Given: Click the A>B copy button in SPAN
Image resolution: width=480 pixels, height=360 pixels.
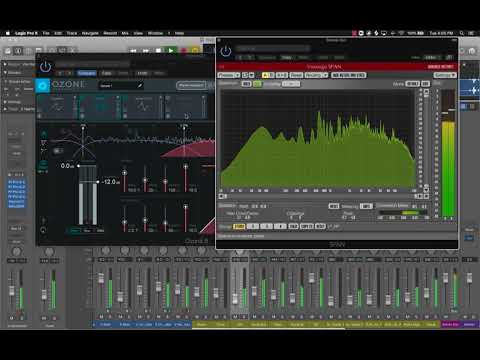Looking at the screenshot, I should (282, 75).
